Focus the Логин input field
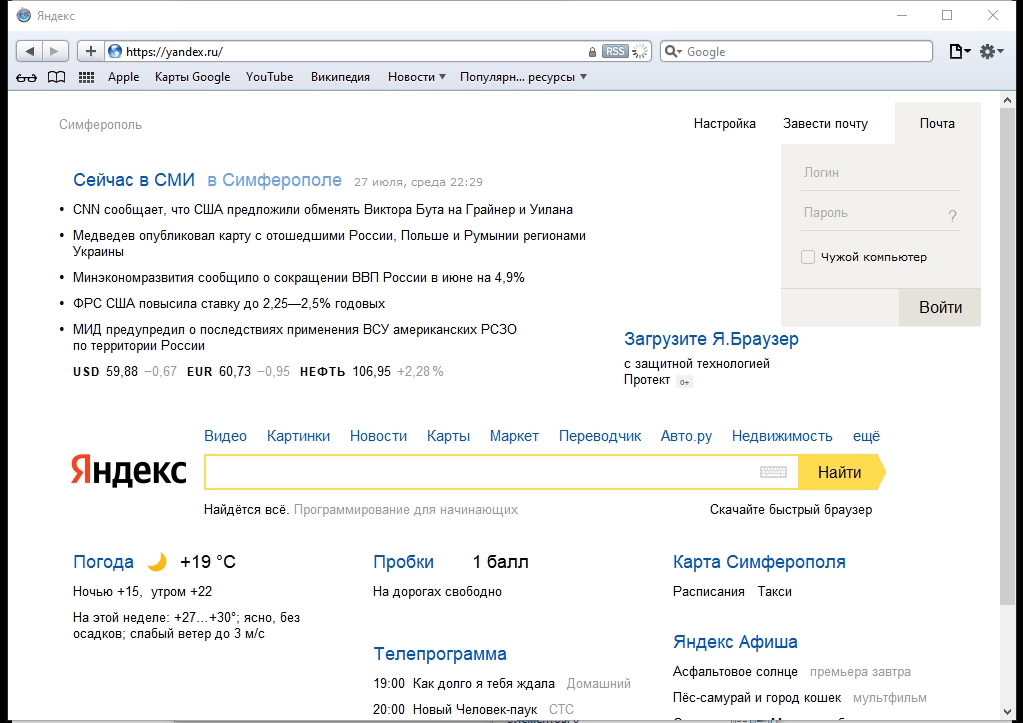The image size is (1023, 723). click(881, 173)
